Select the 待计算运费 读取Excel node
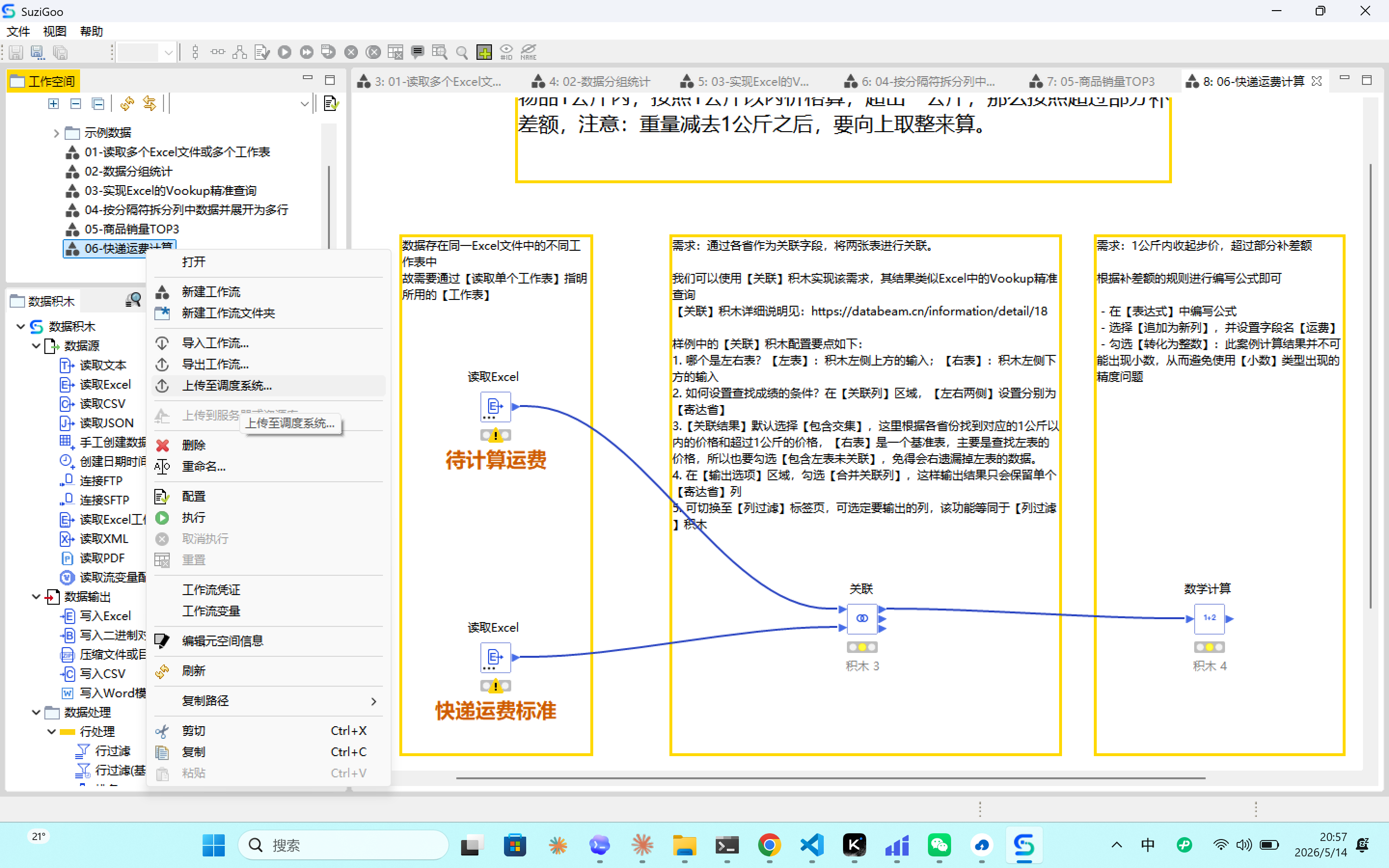This screenshot has width=1389, height=868. pos(495,407)
